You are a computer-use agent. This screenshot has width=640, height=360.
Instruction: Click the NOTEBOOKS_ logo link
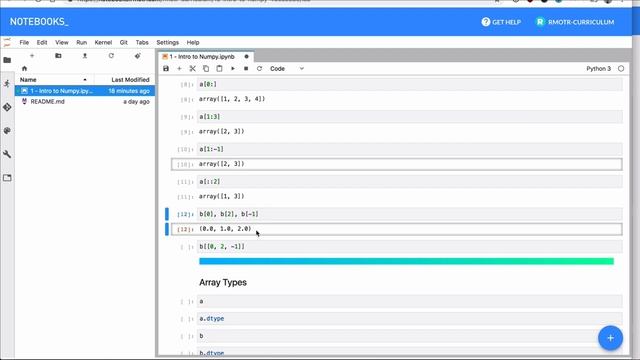tap(39, 22)
